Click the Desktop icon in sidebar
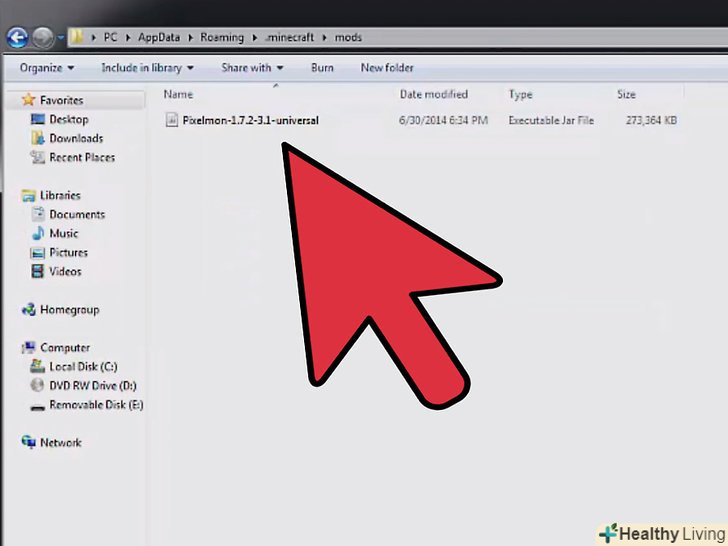This screenshot has width=728, height=546. pyautogui.click(x=38, y=119)
